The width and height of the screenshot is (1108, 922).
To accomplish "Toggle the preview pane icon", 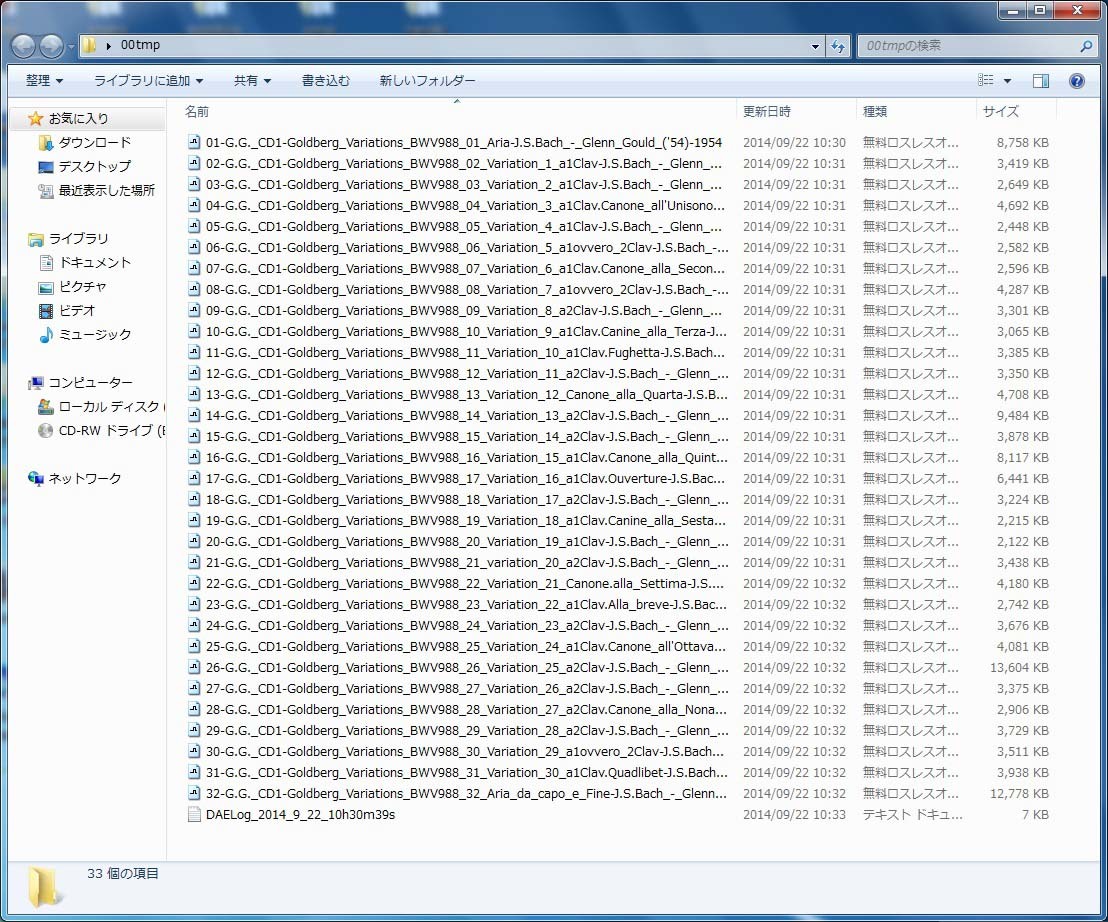I will (1041, 81).
